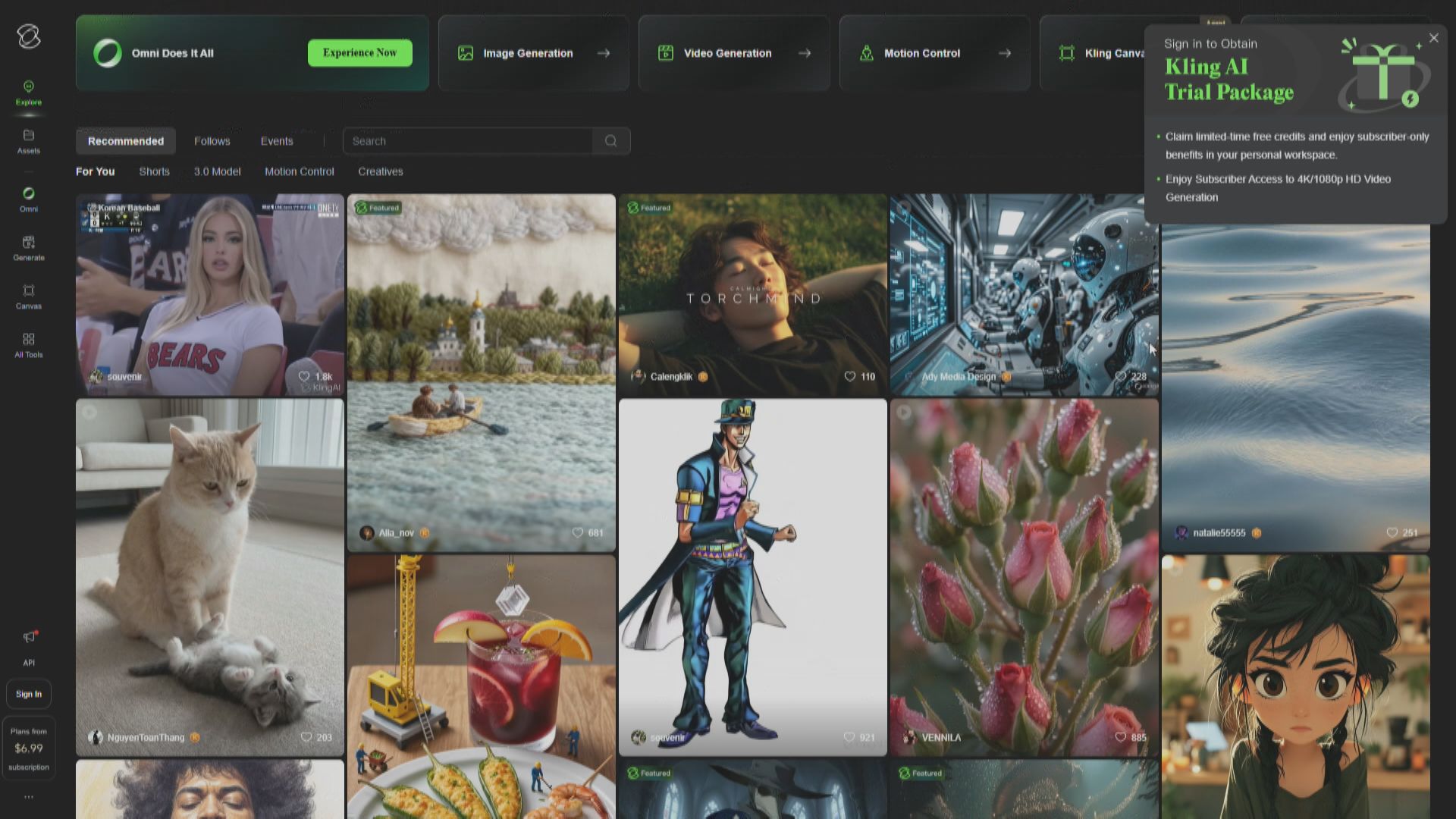
Task: Open the cocktail with crane thumbnail
Action: pos(482,687)
